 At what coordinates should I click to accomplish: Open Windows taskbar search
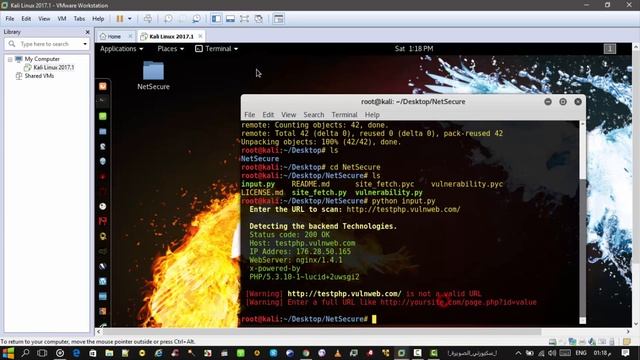[x=25, y=353]
